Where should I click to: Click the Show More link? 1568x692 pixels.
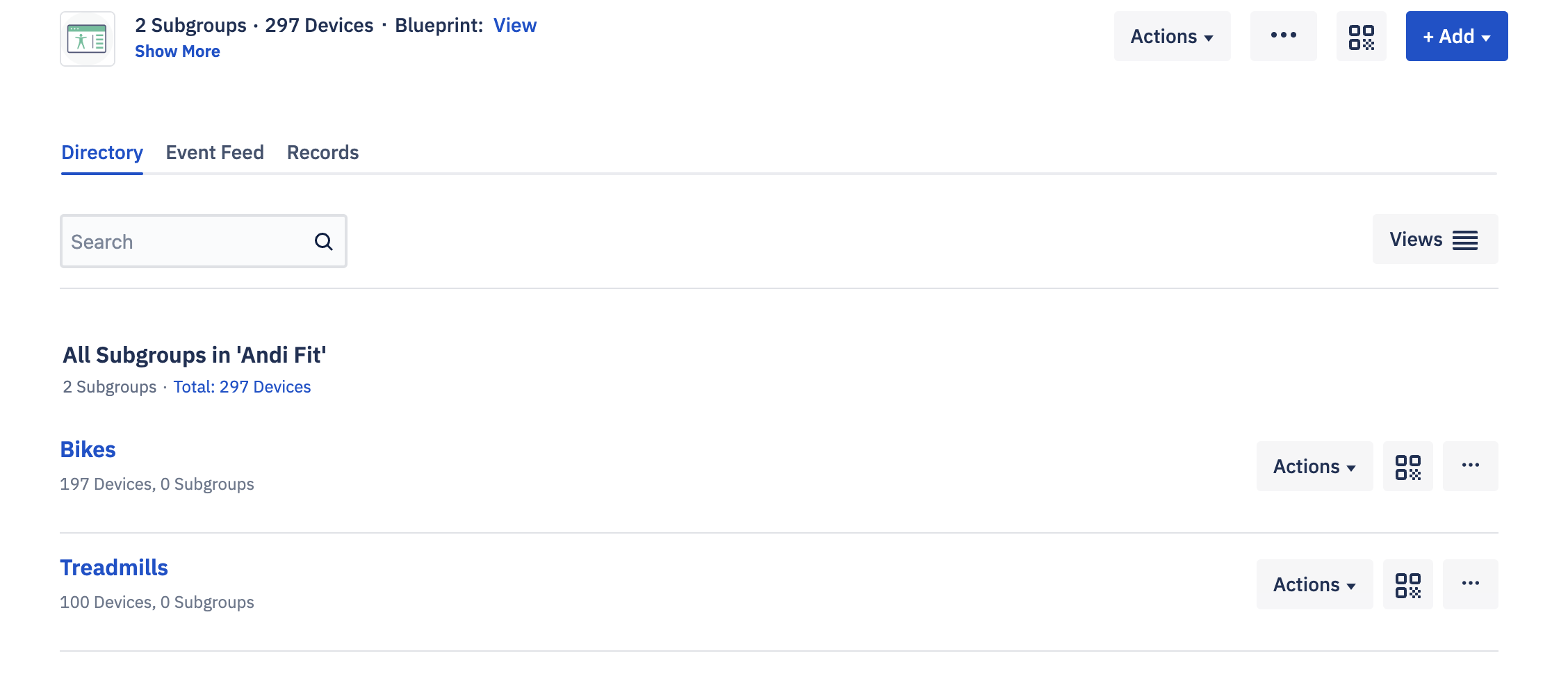pos(177,51)
